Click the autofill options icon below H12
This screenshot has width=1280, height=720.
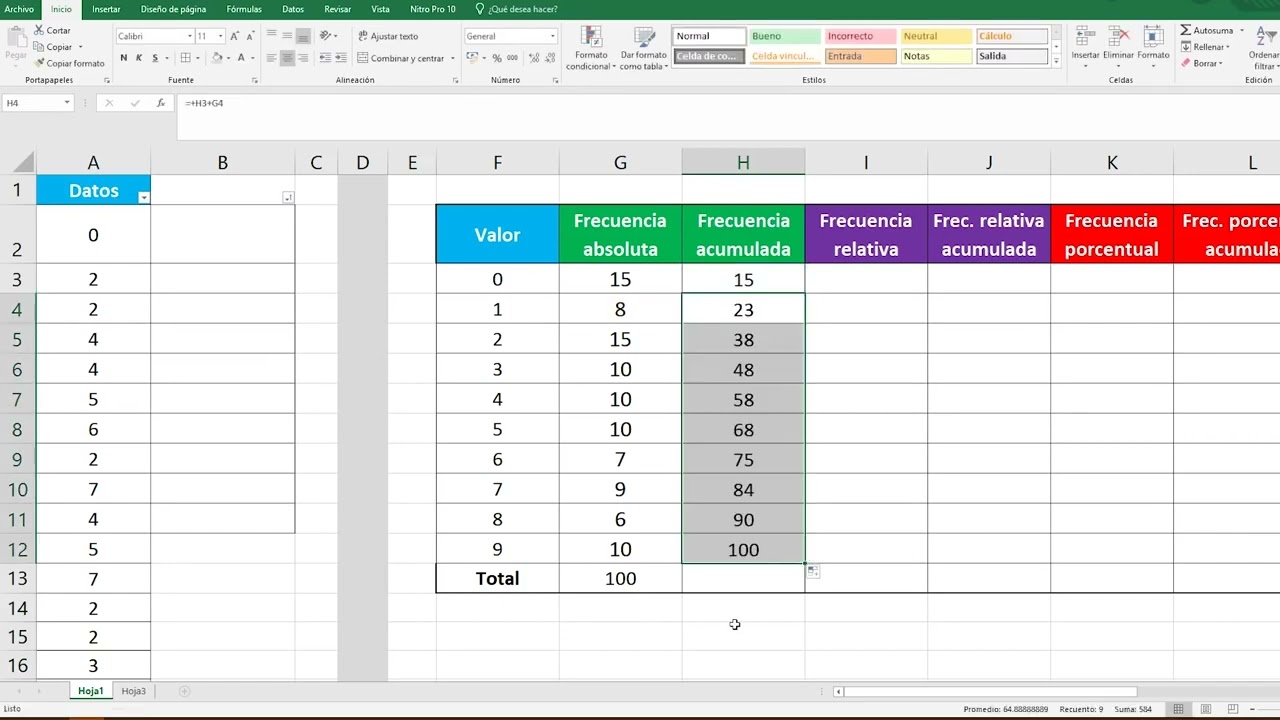coord(813,571)
